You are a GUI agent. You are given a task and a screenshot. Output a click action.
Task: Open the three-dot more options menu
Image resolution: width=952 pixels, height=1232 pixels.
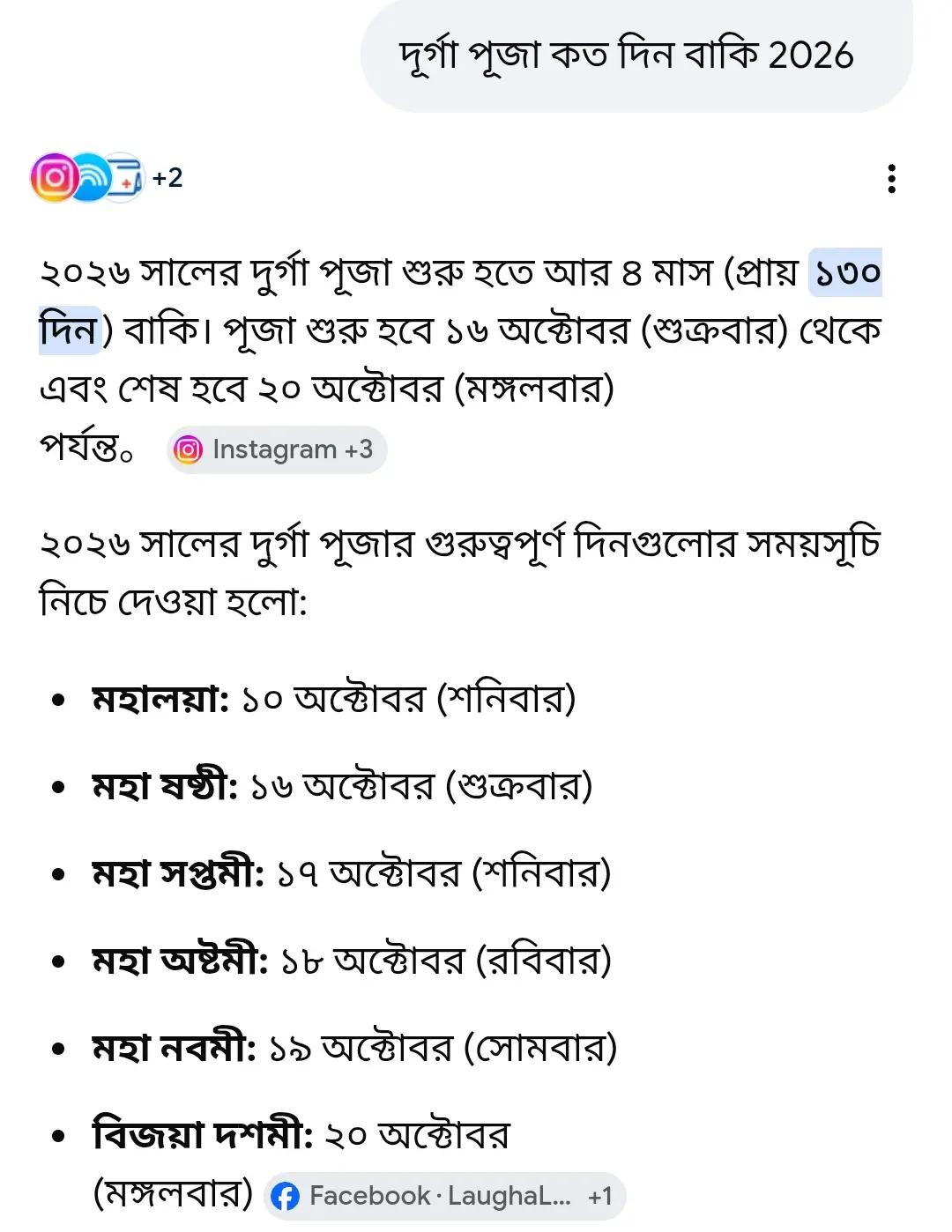[x=892, y=179]
